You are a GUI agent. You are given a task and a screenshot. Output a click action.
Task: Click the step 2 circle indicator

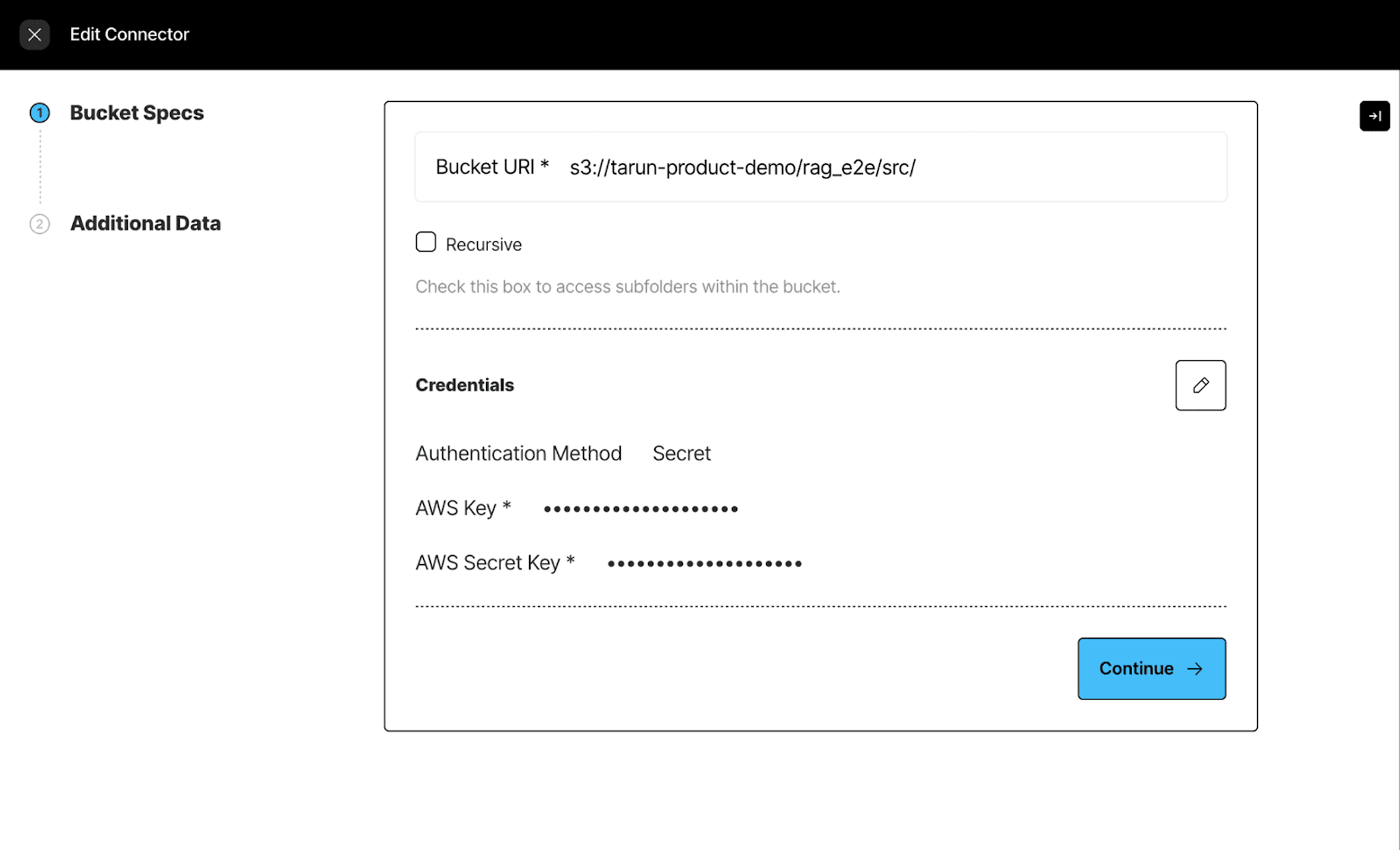tap(40, 224)
